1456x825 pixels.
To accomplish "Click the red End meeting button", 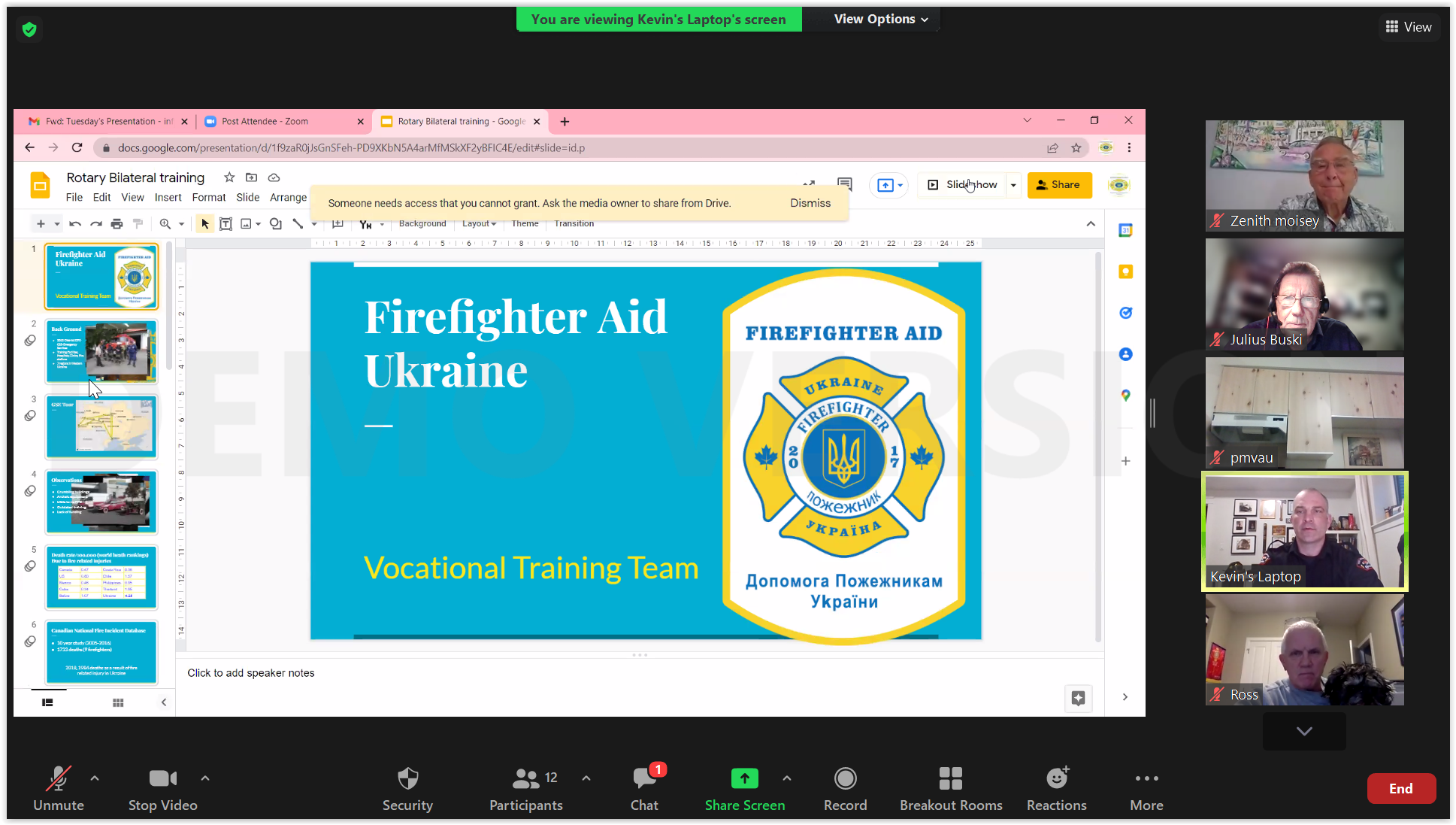I will (x=1400, y=788).
